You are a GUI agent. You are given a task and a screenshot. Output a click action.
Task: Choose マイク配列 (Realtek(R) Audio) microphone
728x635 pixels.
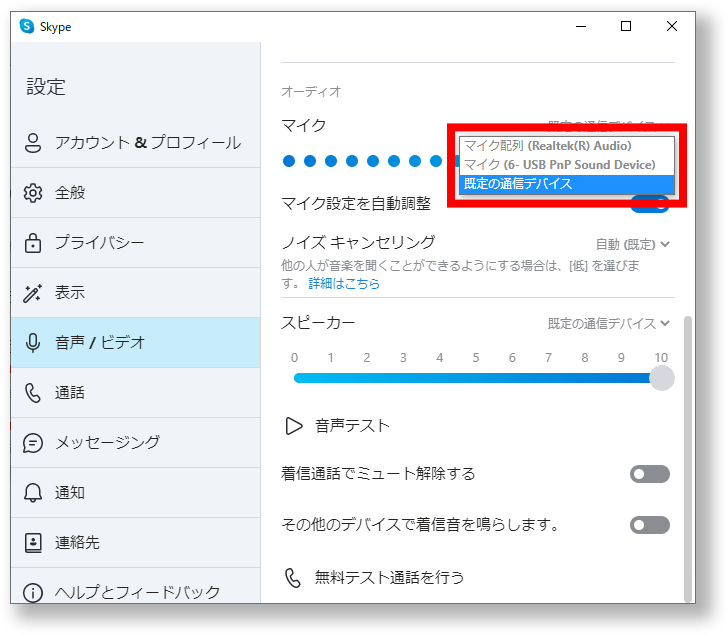click(x=566, y=146)
